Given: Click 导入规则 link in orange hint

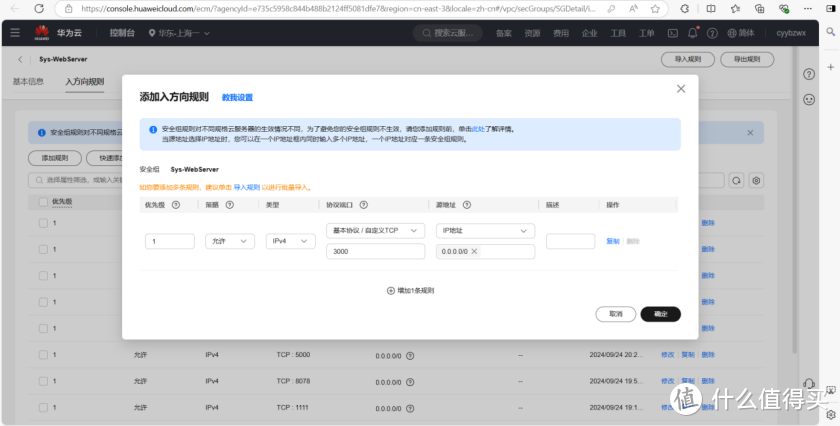Looking at the screenshot, I should 246,188.
